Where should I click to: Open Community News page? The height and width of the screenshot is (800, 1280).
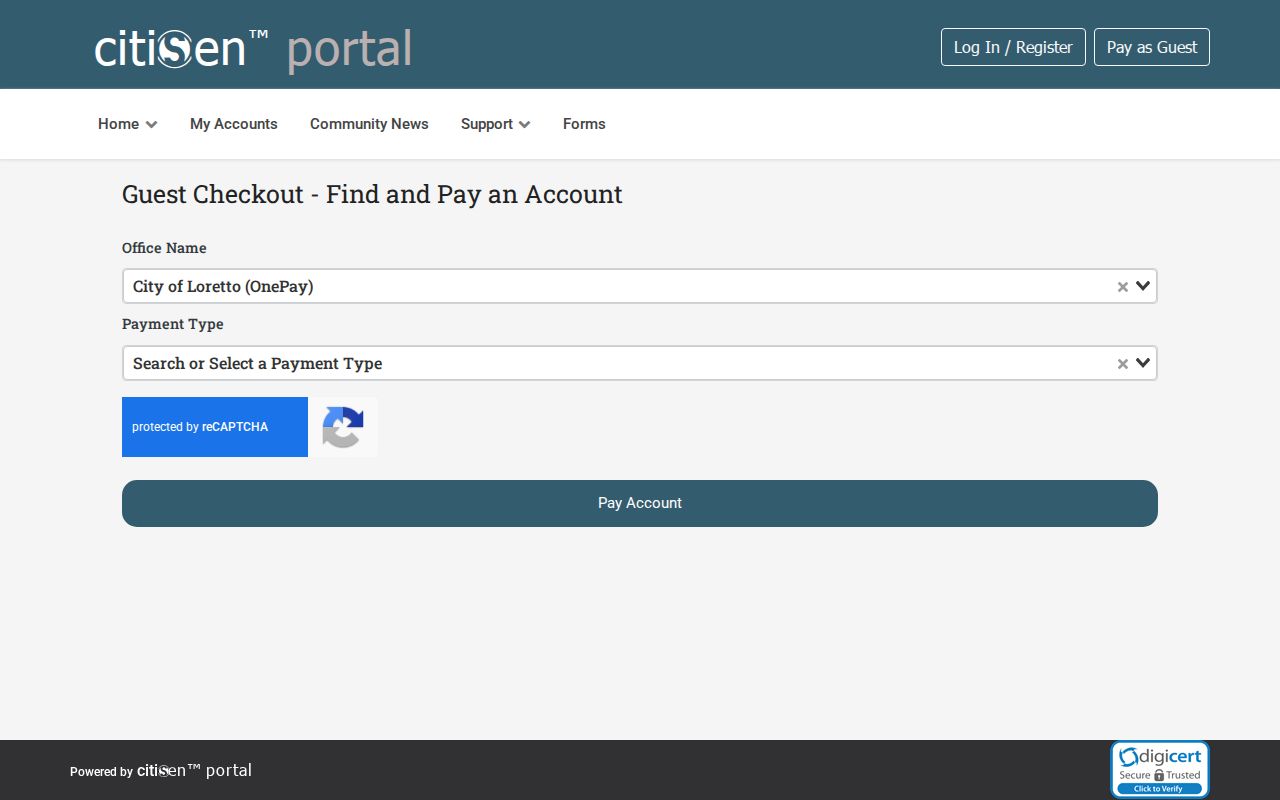(x=369, y=124)
